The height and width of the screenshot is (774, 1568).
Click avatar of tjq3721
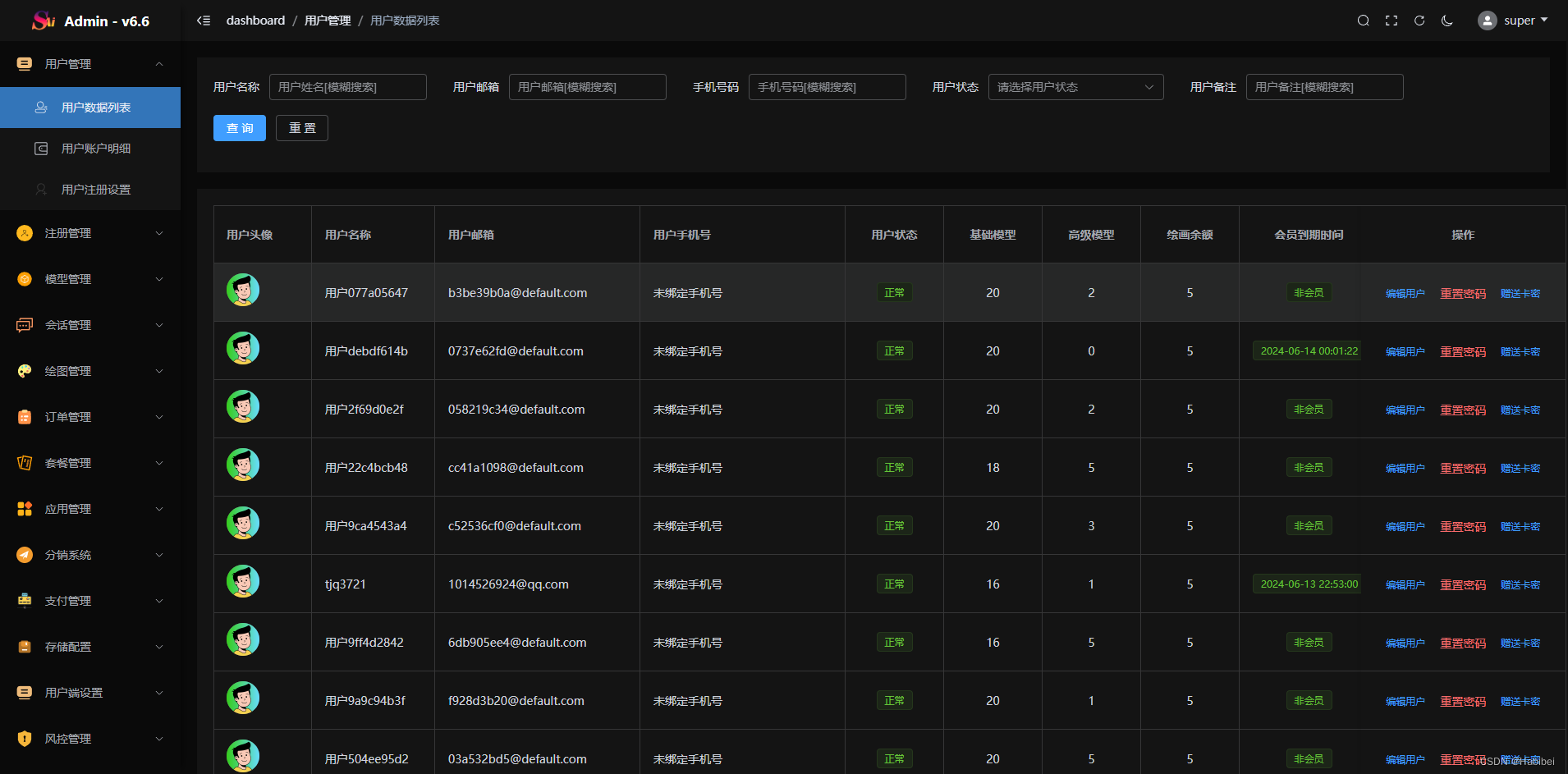(243, 581)
